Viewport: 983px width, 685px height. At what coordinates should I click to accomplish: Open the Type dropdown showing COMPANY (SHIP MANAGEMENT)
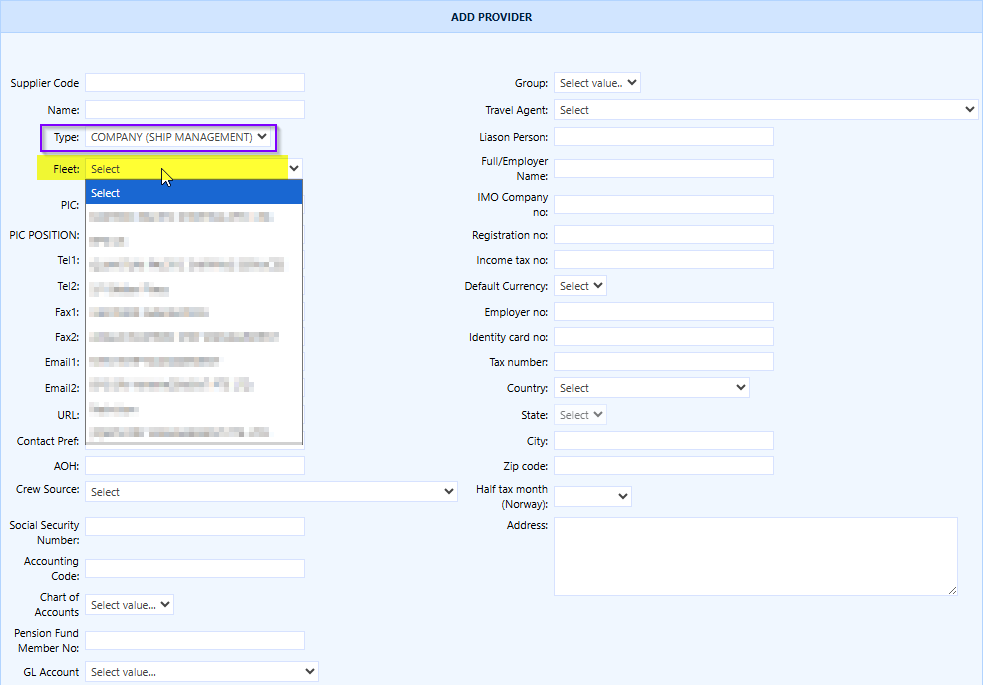[x=179, y=137]
